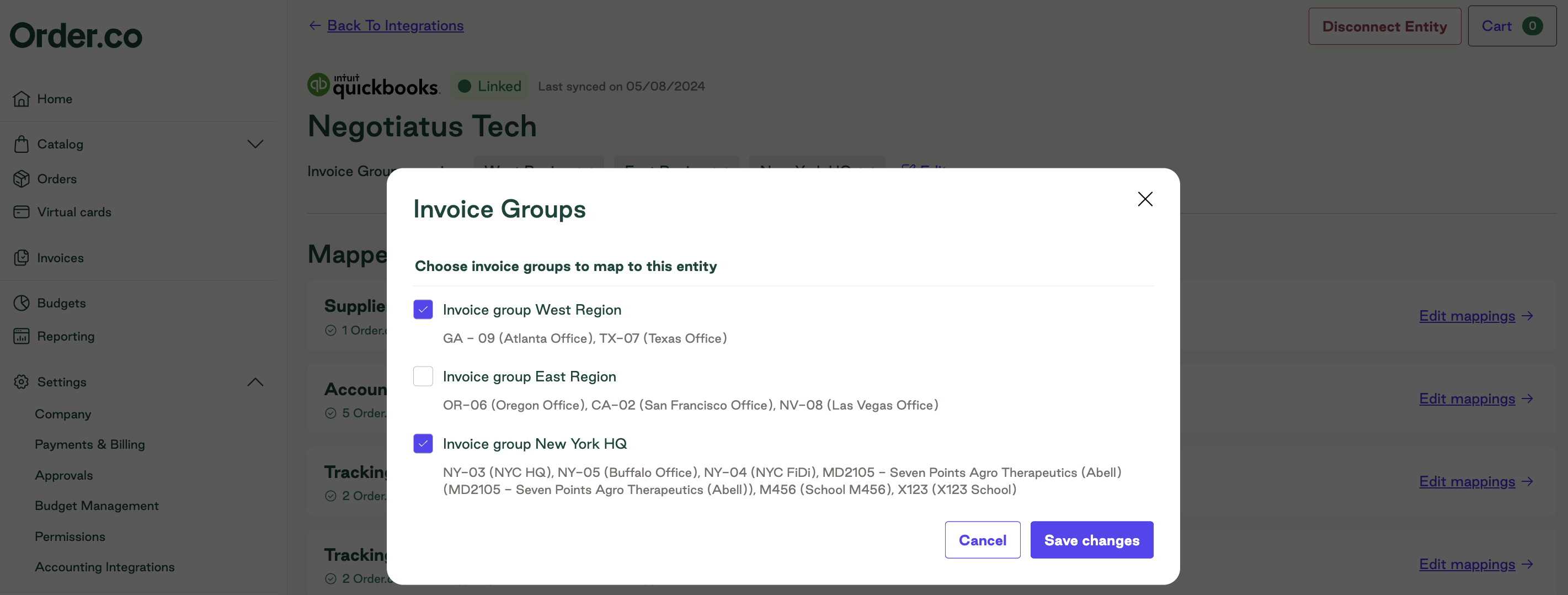This screenshot has height=595, width=1568.
Task: Click West Region office list text
Action: [584, 338]
